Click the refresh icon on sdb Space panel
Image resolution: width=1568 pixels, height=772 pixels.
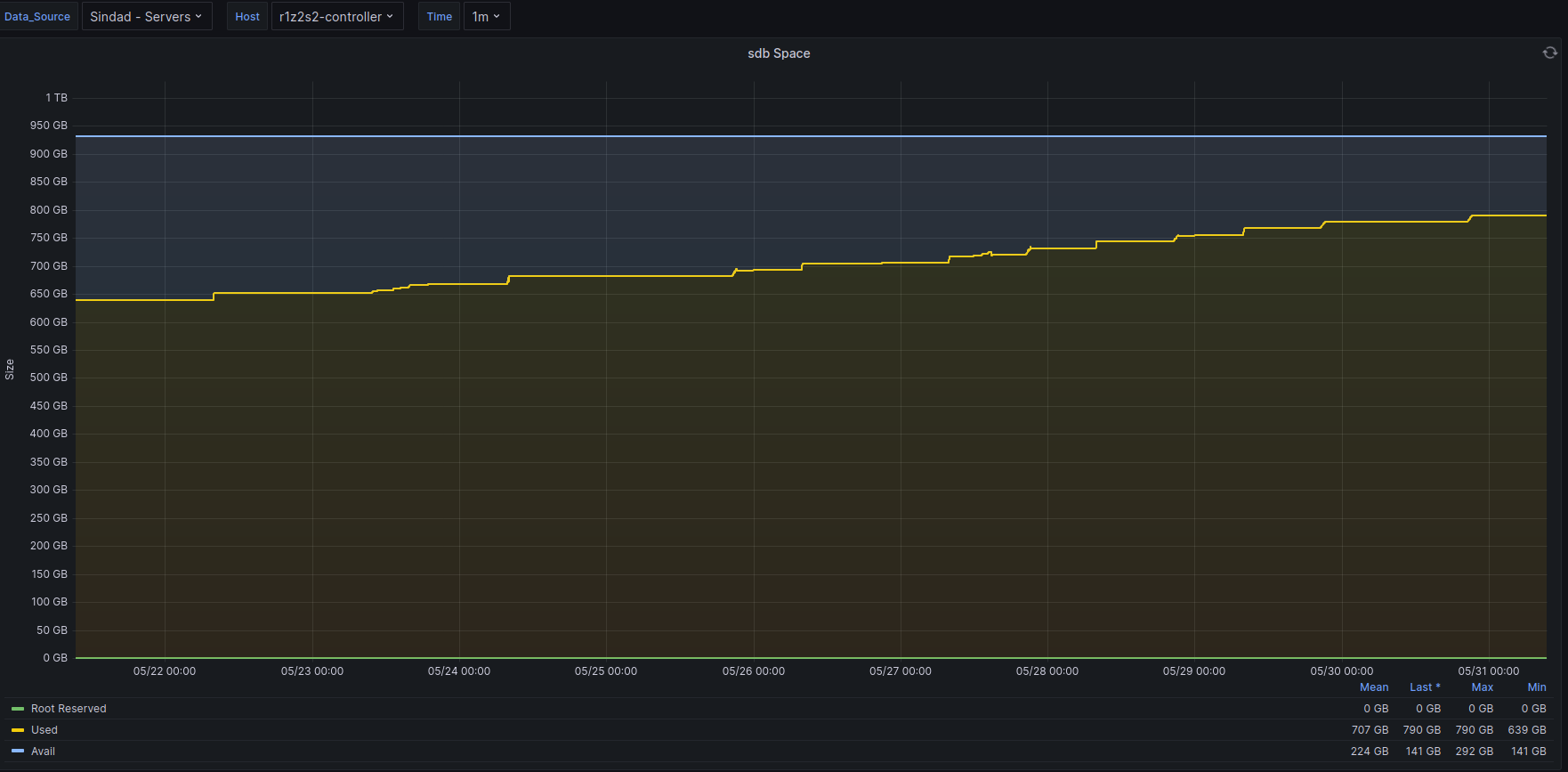1549,53
